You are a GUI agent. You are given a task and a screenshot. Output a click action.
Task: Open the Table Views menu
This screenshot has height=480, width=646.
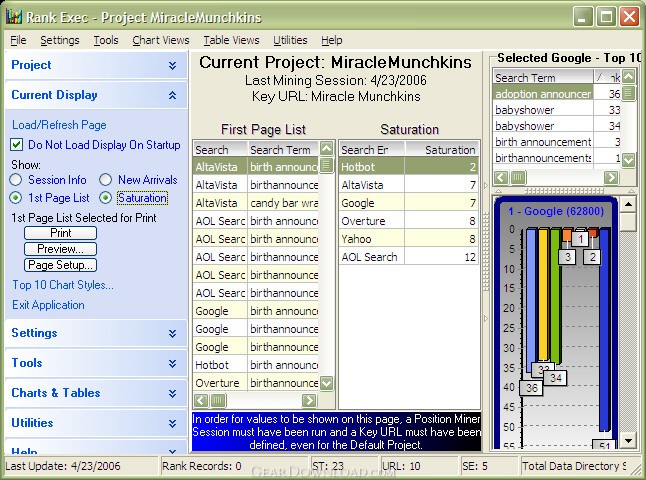(x=231, y=40)
